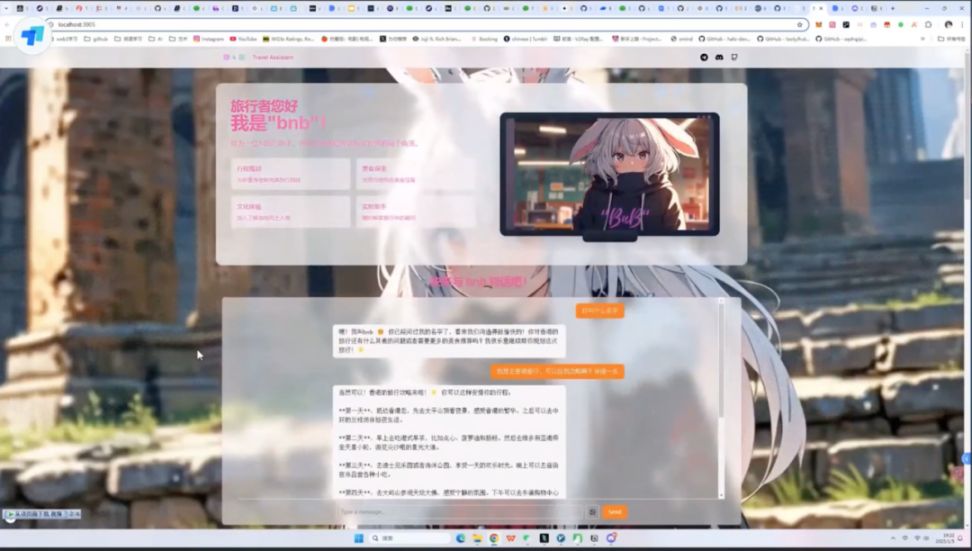The image size is (972, 551).
Task: Open Microsoft Edge from the taskbar
Action: (x=460, y=538)
